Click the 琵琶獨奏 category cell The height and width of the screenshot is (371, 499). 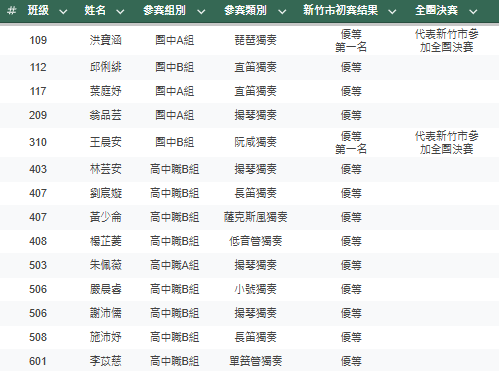click(x=256, y=40)
